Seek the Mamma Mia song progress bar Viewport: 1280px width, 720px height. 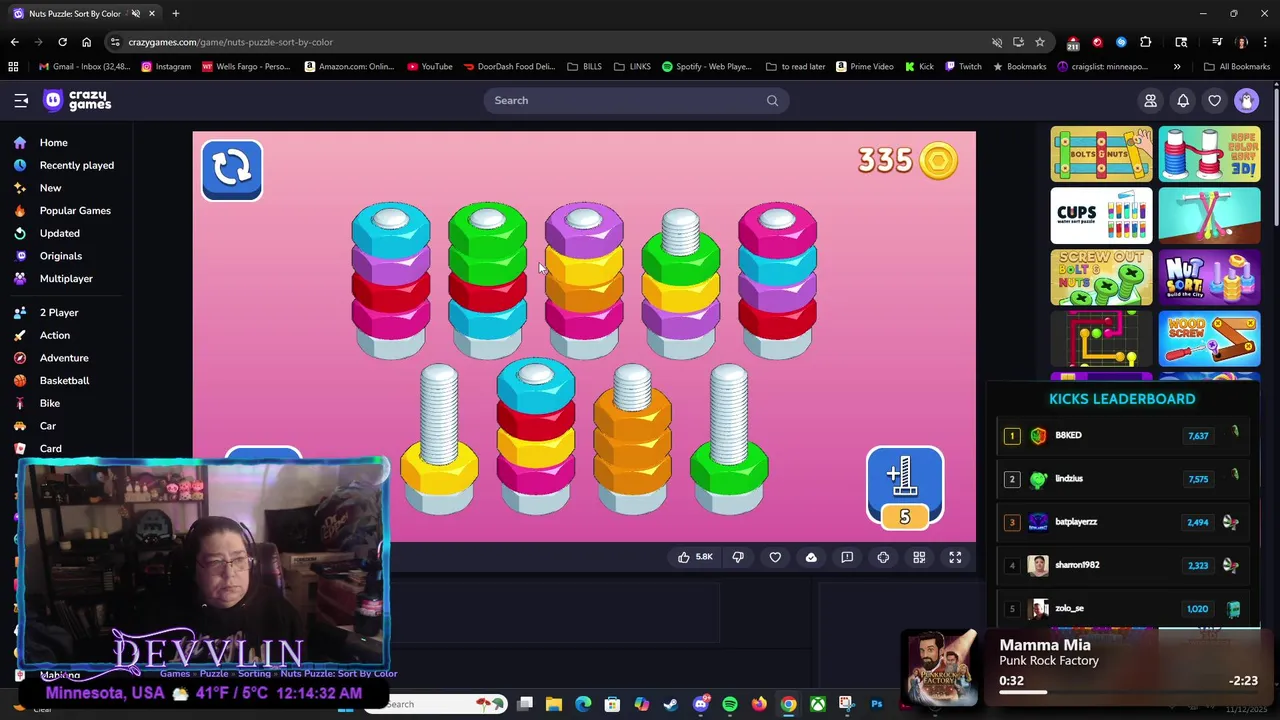click(x=1128, y=692)
